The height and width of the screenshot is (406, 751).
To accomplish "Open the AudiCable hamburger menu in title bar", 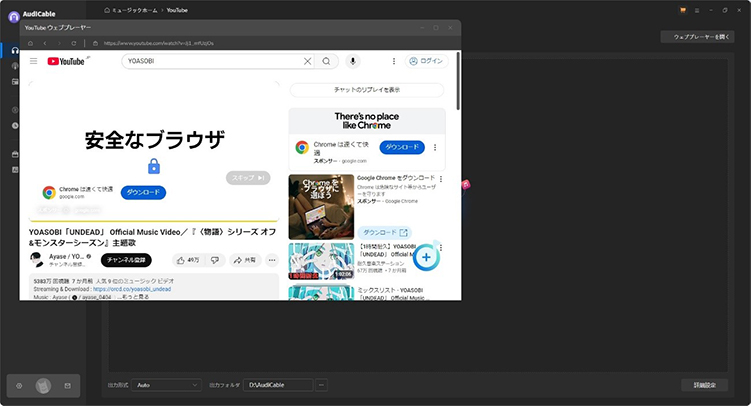I will (x=697, y=10).
